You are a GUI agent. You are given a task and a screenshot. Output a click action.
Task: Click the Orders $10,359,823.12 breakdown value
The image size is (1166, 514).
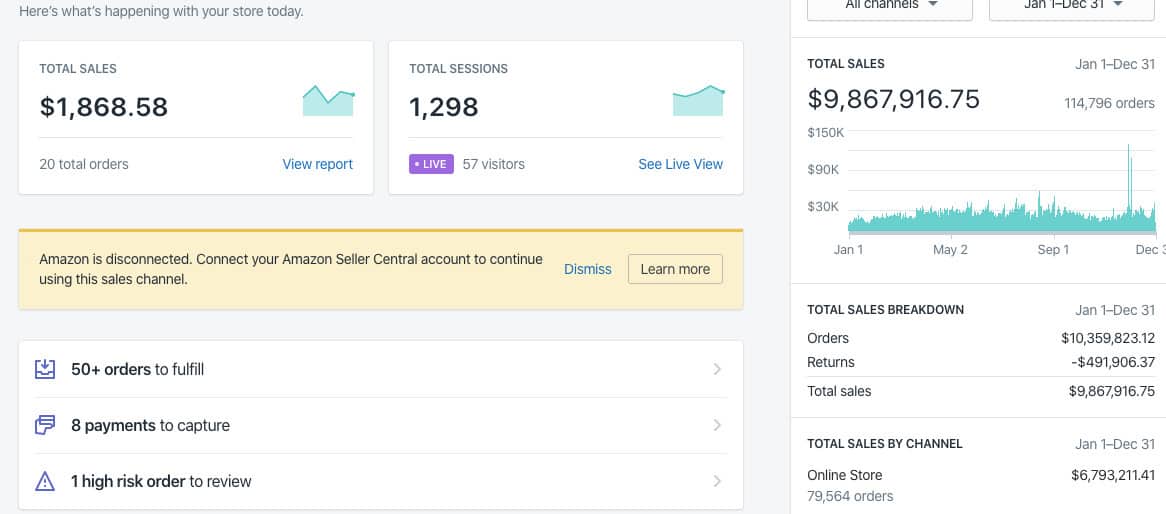click(x=1108, y=338)
